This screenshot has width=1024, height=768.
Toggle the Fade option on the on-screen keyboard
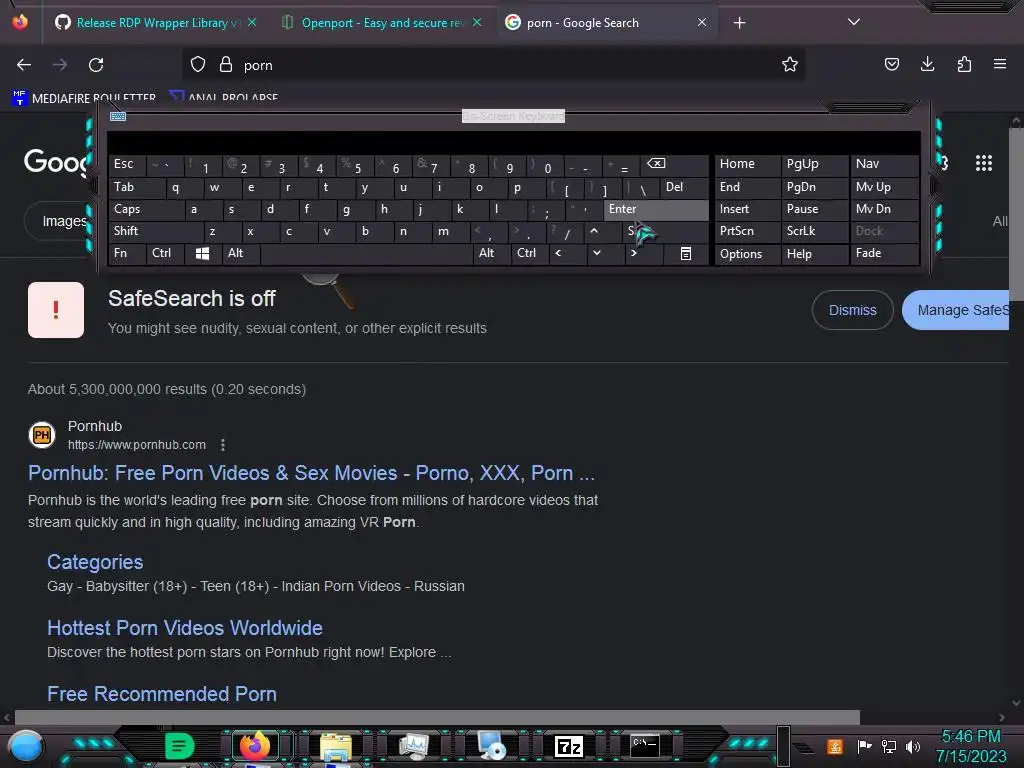(884, 253)
